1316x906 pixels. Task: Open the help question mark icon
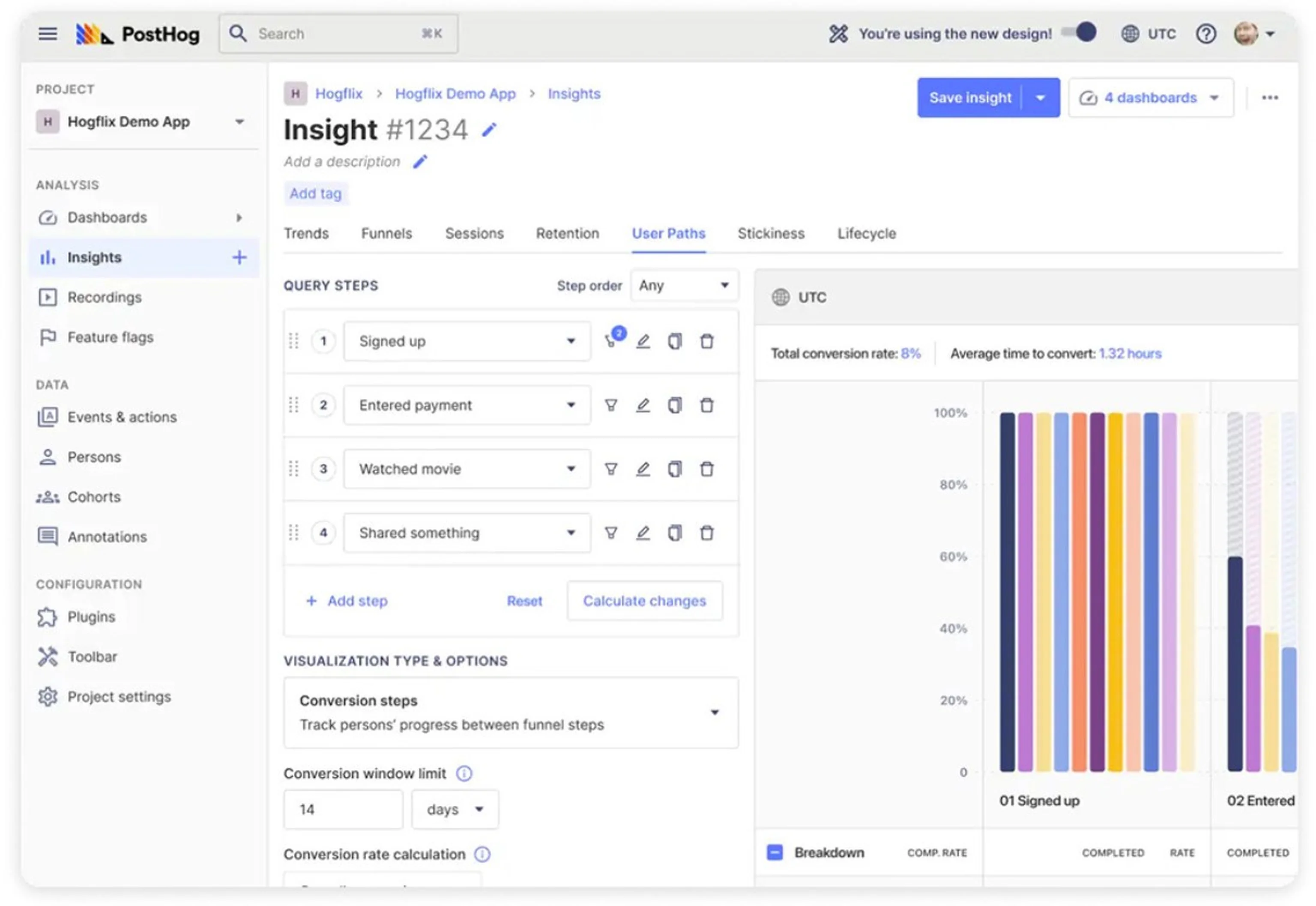pyautogui.click(x=1206, y=33)
